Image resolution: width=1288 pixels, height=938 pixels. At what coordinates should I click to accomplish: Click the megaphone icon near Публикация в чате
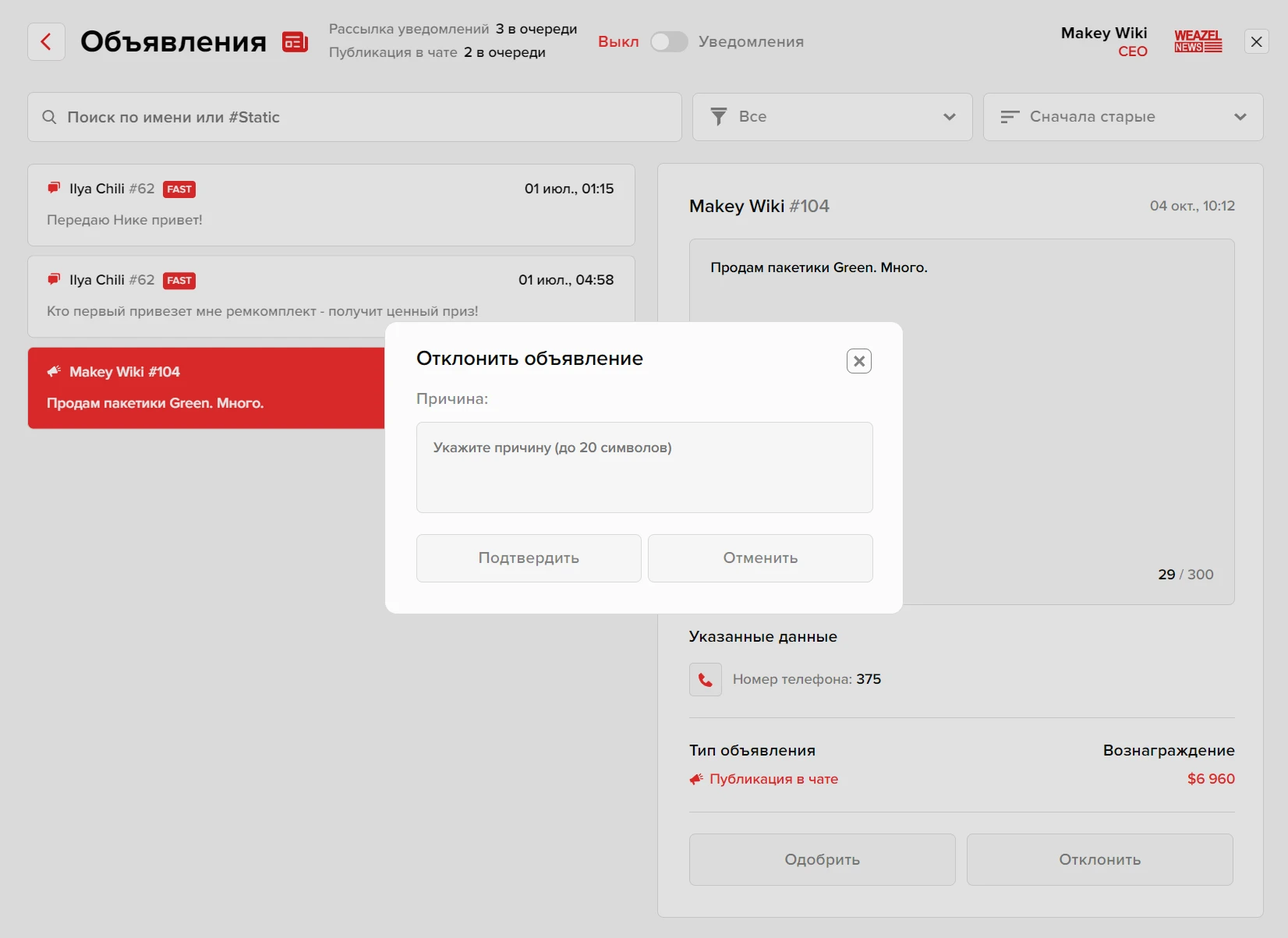pos(696,779)
